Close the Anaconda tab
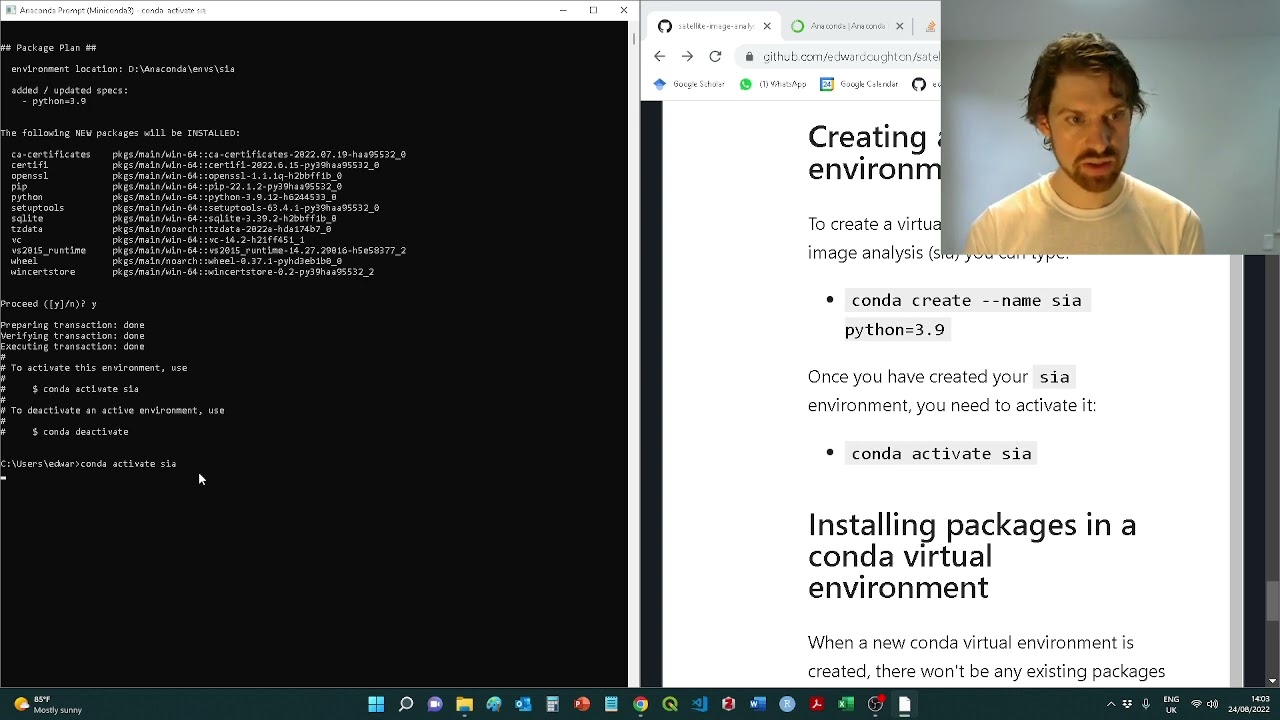Image resolution: width=1280 pixels, height=720 pixels. [x=899, y=26]
